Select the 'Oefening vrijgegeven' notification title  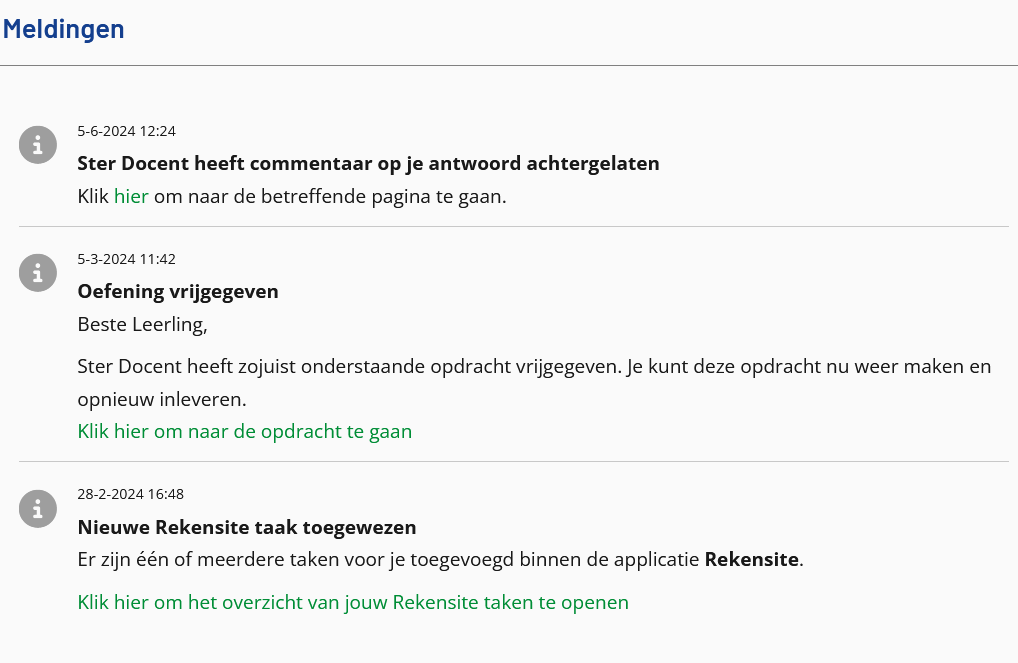pos(178,291)
